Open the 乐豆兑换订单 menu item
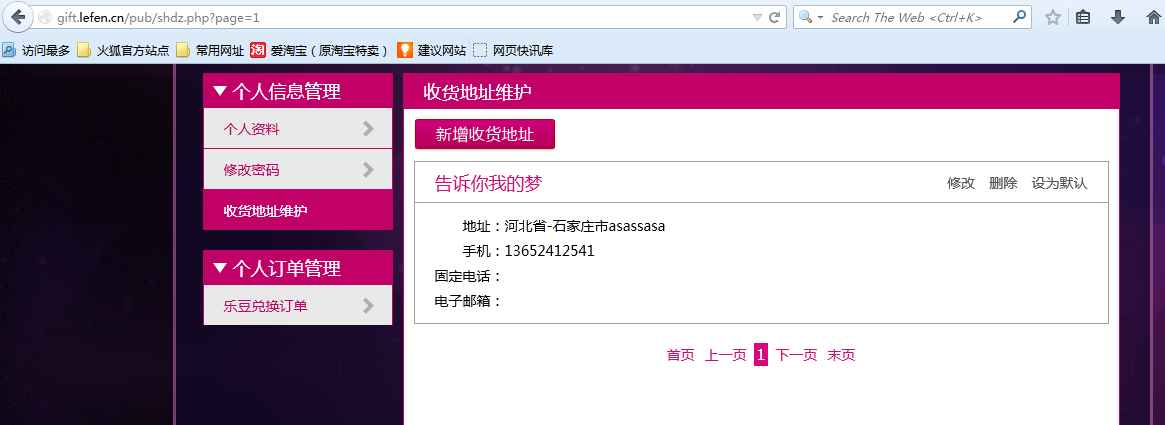 tap(297, 305)
